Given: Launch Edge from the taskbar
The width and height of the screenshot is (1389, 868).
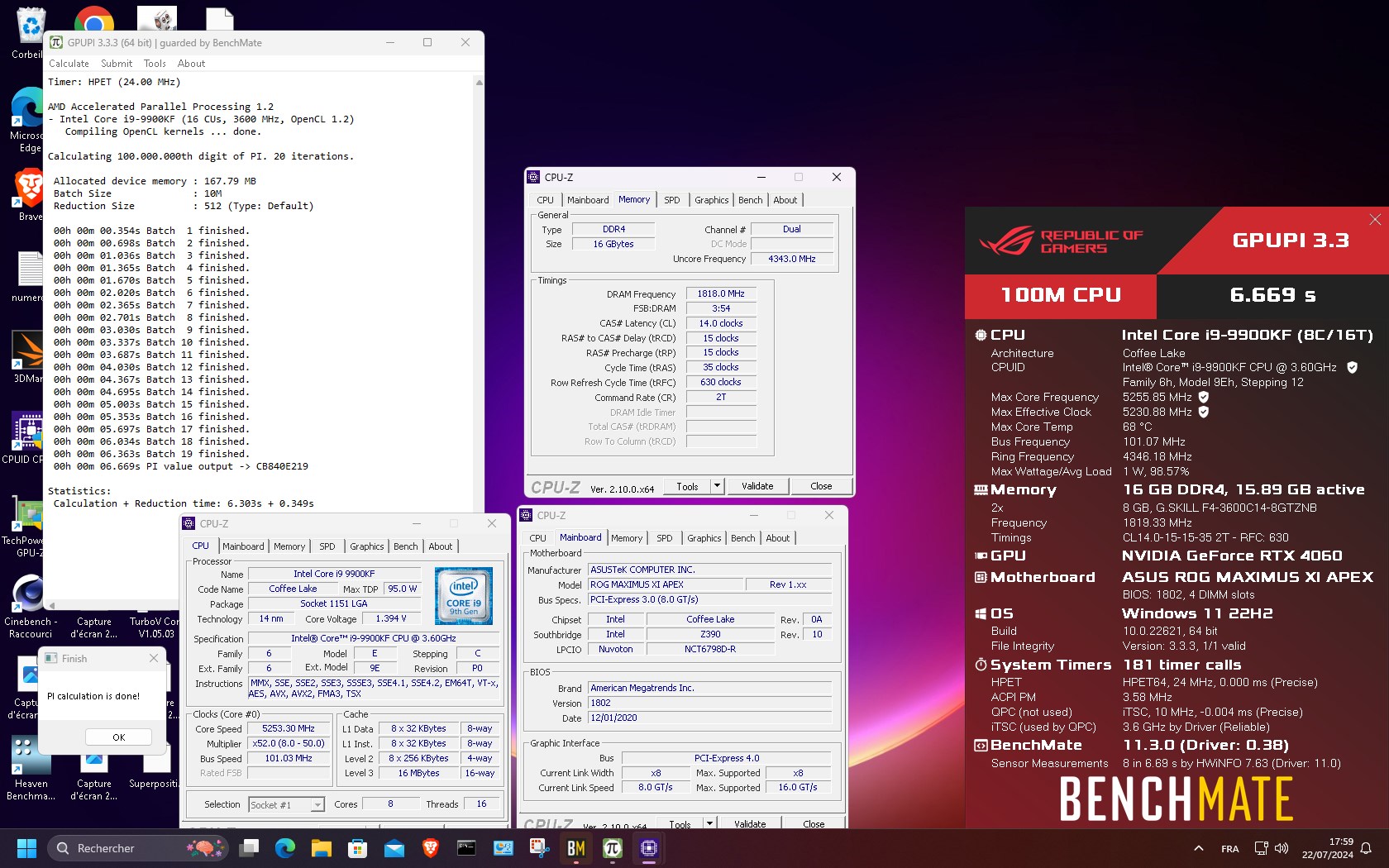Looking at the screenshot, I should (x=285, y=848).
